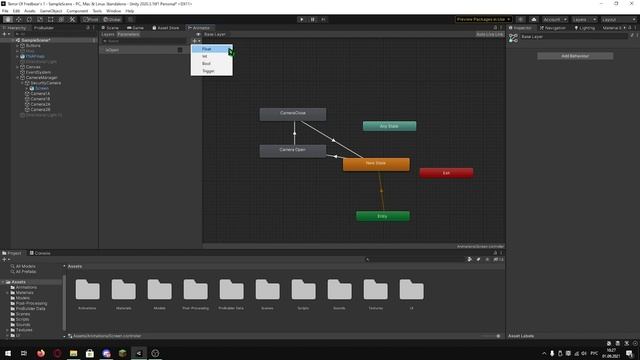Screen dimensions: 640x360
Task: Open the UI folder in the Assets grid
Action: (x=411, y=290)
